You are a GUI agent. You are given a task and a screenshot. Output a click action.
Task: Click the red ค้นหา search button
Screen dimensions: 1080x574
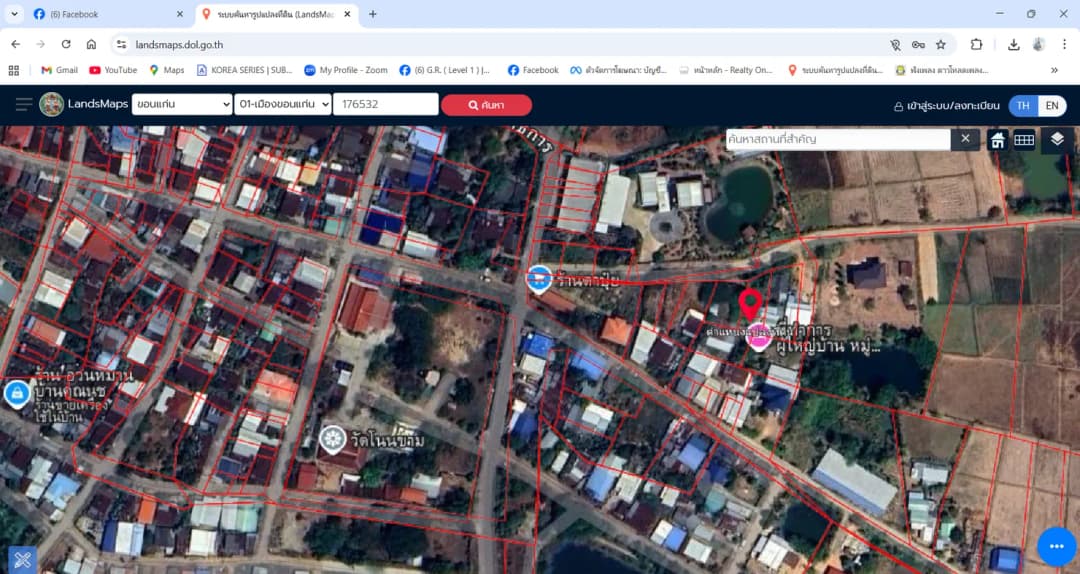tap(486, 105)
